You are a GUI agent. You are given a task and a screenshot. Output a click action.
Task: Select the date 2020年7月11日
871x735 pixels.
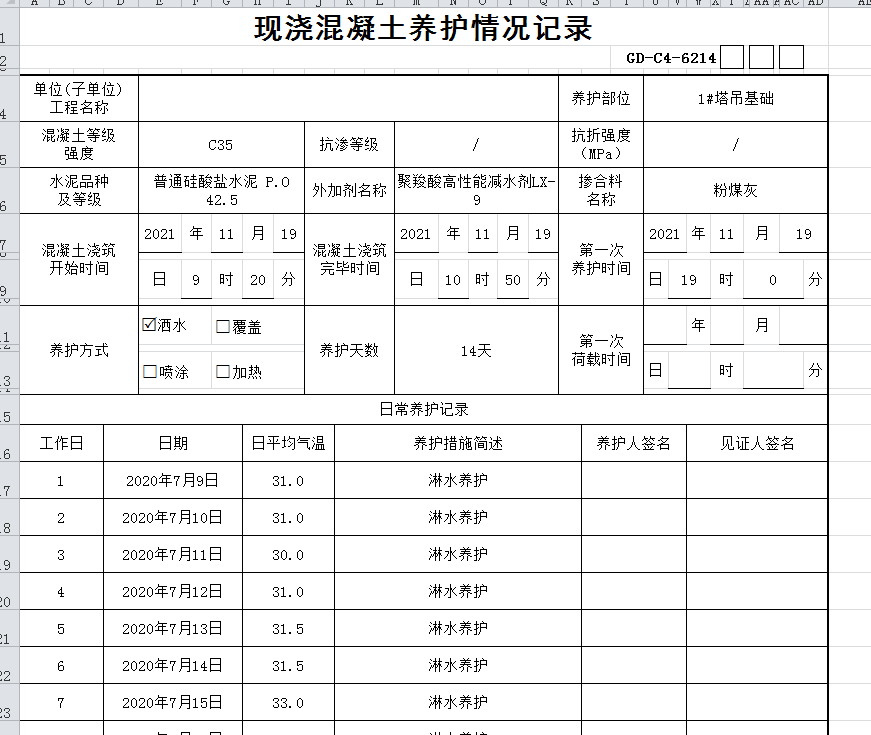pyautogui.click(x=173, y=554)
